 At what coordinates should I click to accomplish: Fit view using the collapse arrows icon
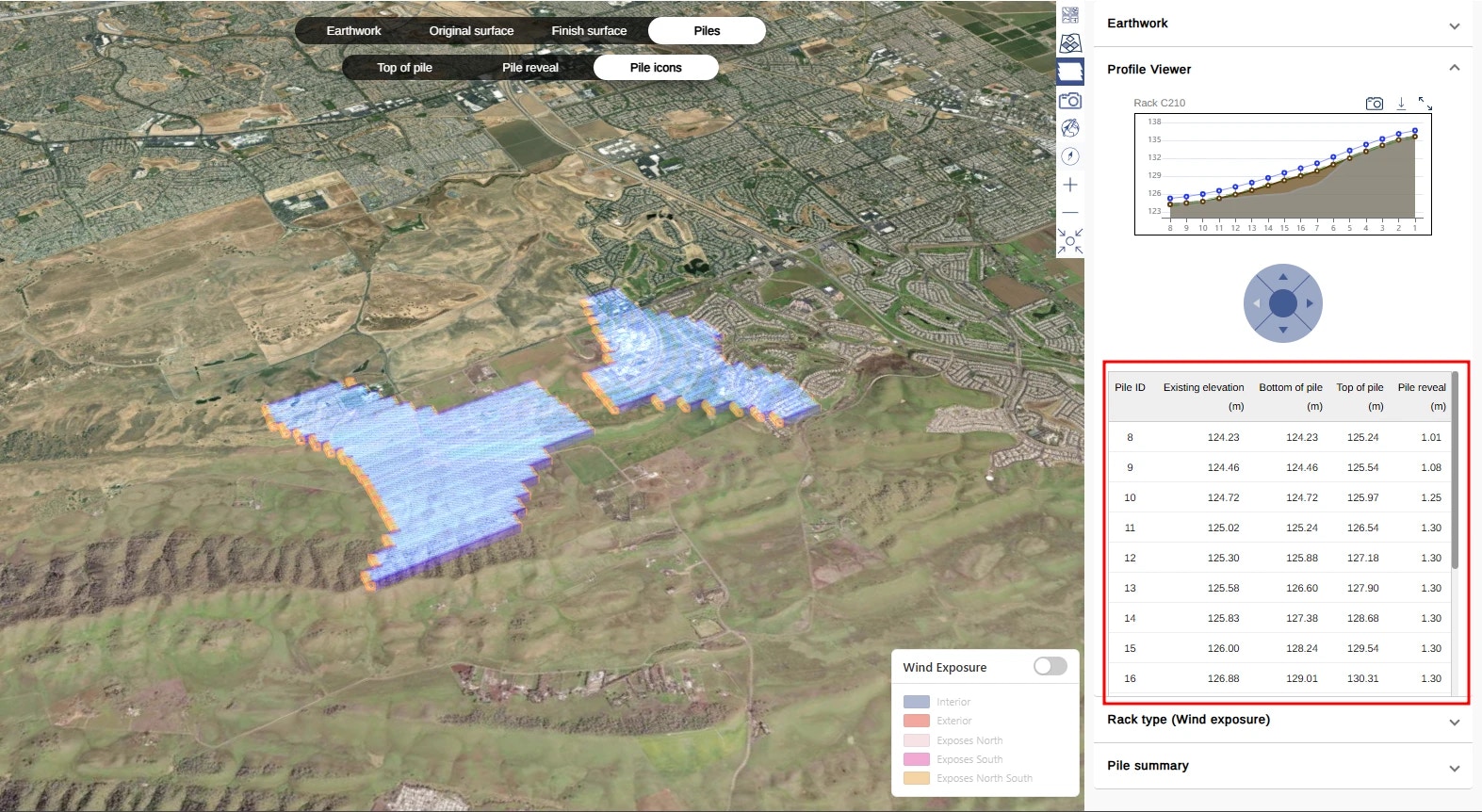pyautogui.click(x=1070, y=241)
